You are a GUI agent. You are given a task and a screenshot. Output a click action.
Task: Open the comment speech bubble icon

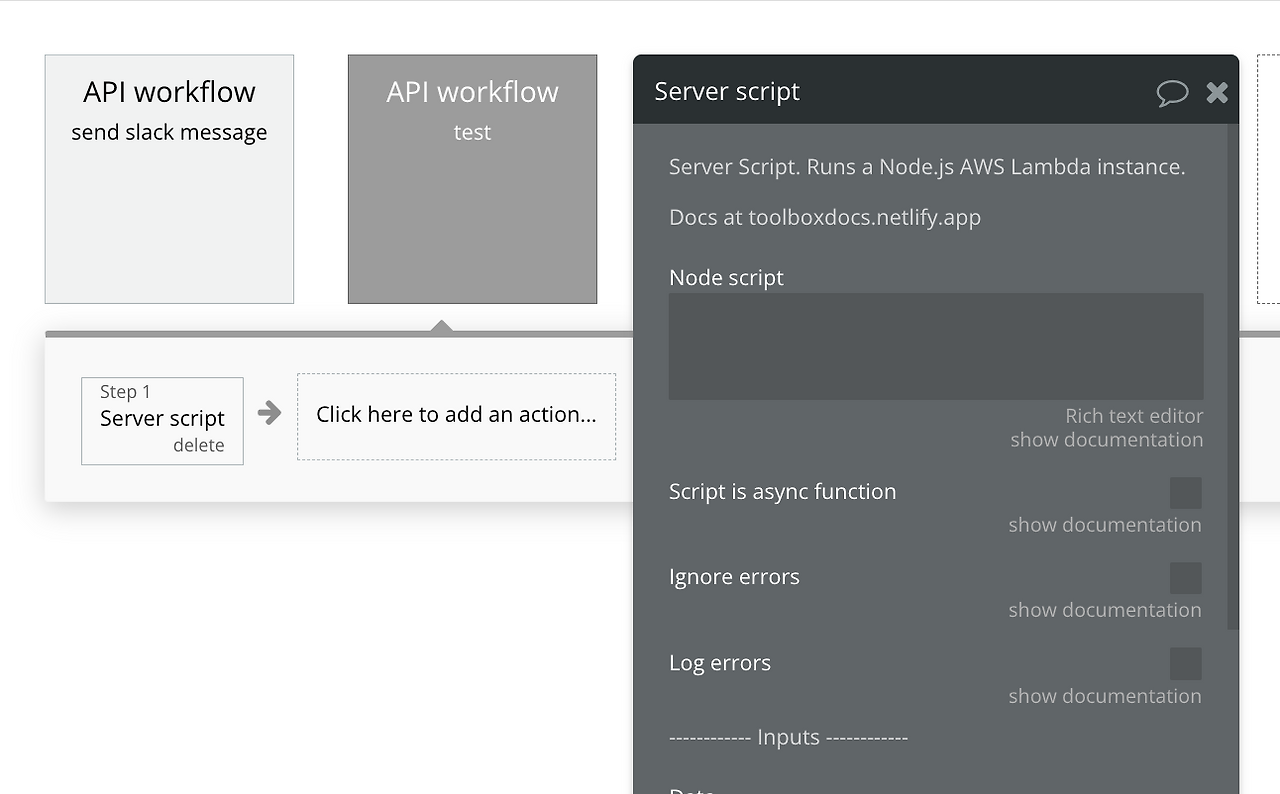pyautogui.click(x=1172, y=93)
